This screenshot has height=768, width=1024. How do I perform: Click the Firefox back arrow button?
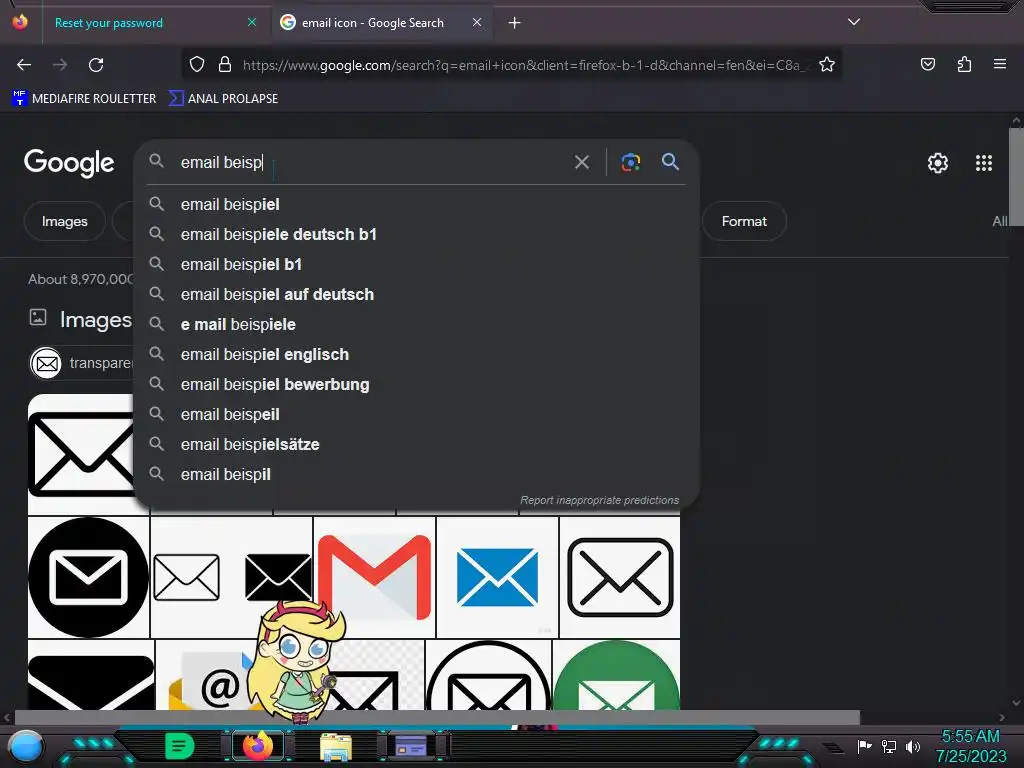24,65
